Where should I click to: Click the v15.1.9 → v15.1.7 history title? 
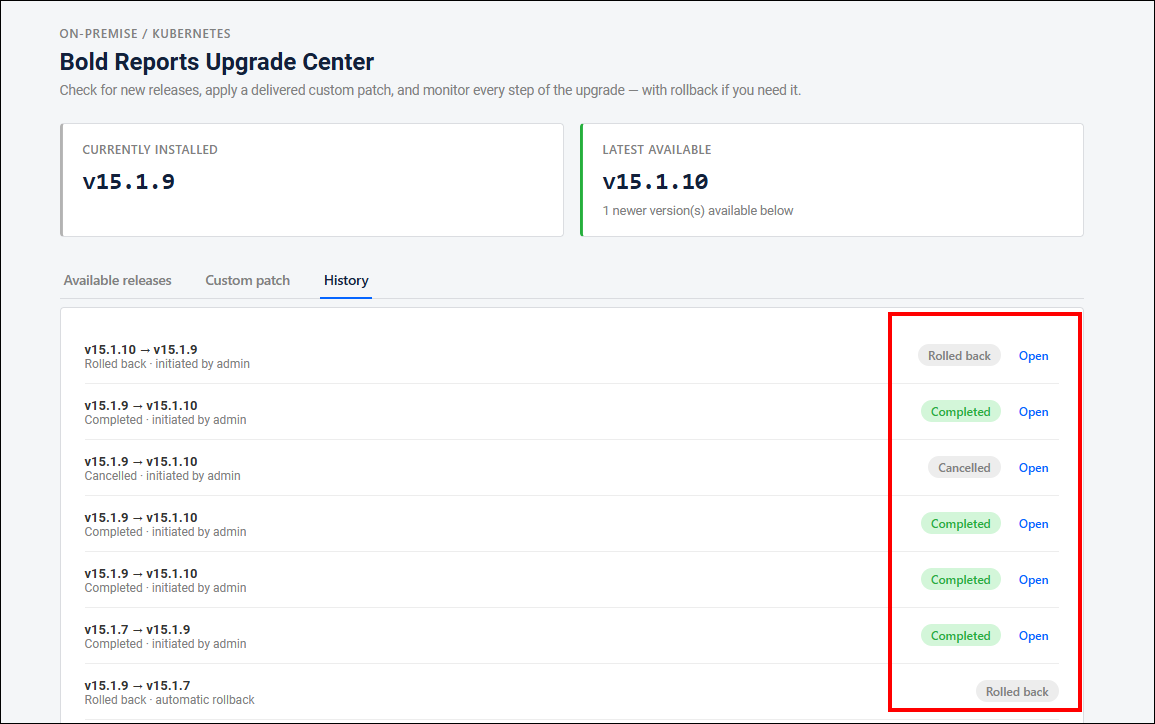coord(137,686)
